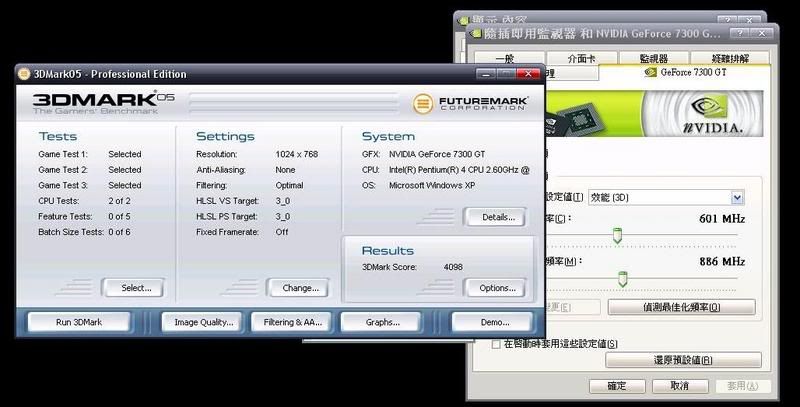Image resolution: width=800 pixels, height=407 pixels.
Task: Open the Graphs dialog
Action: pos(382,322)
